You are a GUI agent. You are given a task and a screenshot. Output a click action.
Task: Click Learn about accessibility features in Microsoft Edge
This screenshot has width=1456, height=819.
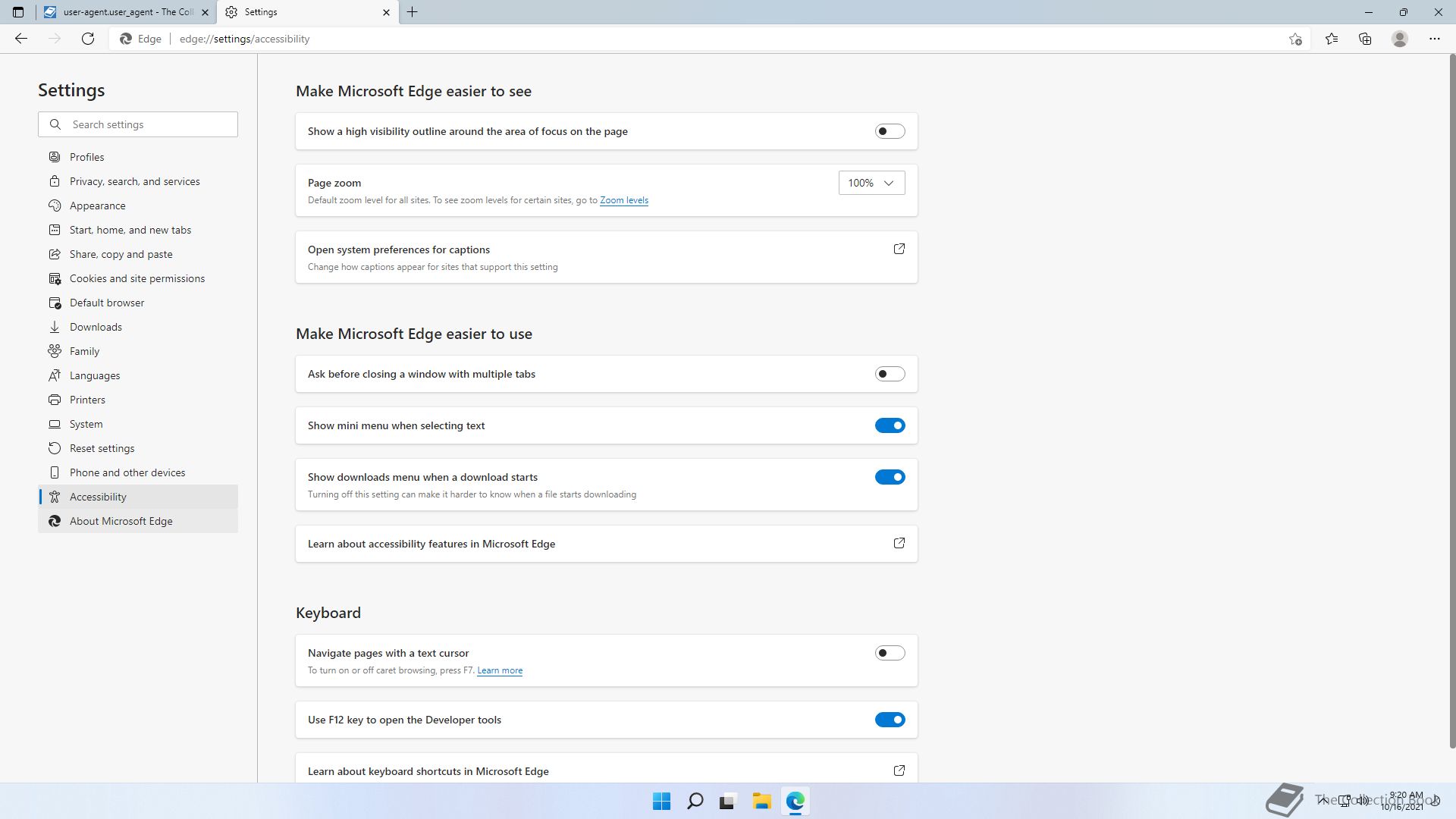(x=607, y=544)
